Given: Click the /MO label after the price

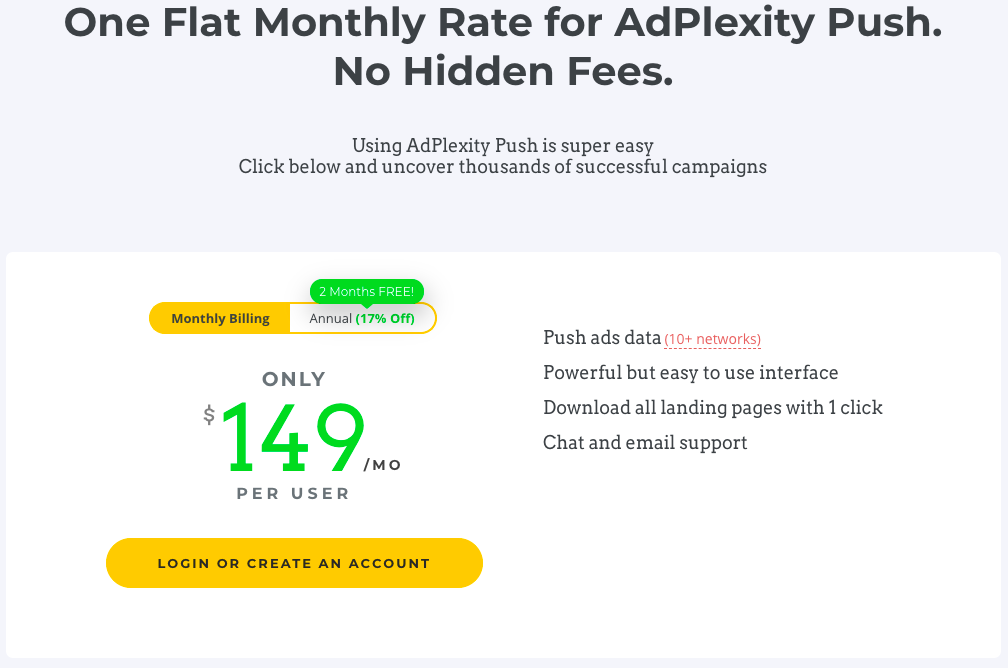Looking at the screenshot, I should [383, 465].
